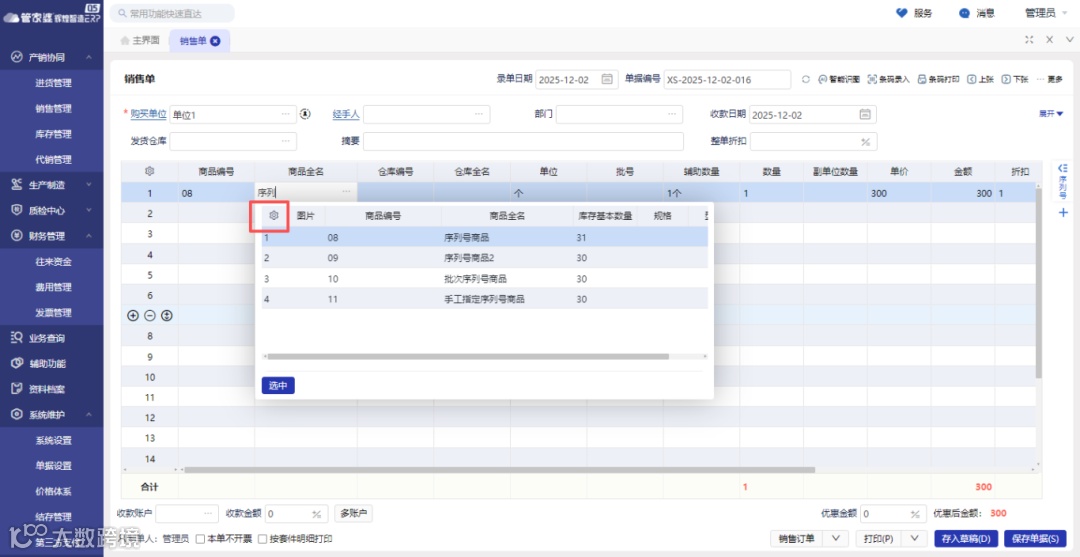This screenshot has width=1080, height=557.
Task: Collapse the 系统维护 sidebar group
Action: 89,415
